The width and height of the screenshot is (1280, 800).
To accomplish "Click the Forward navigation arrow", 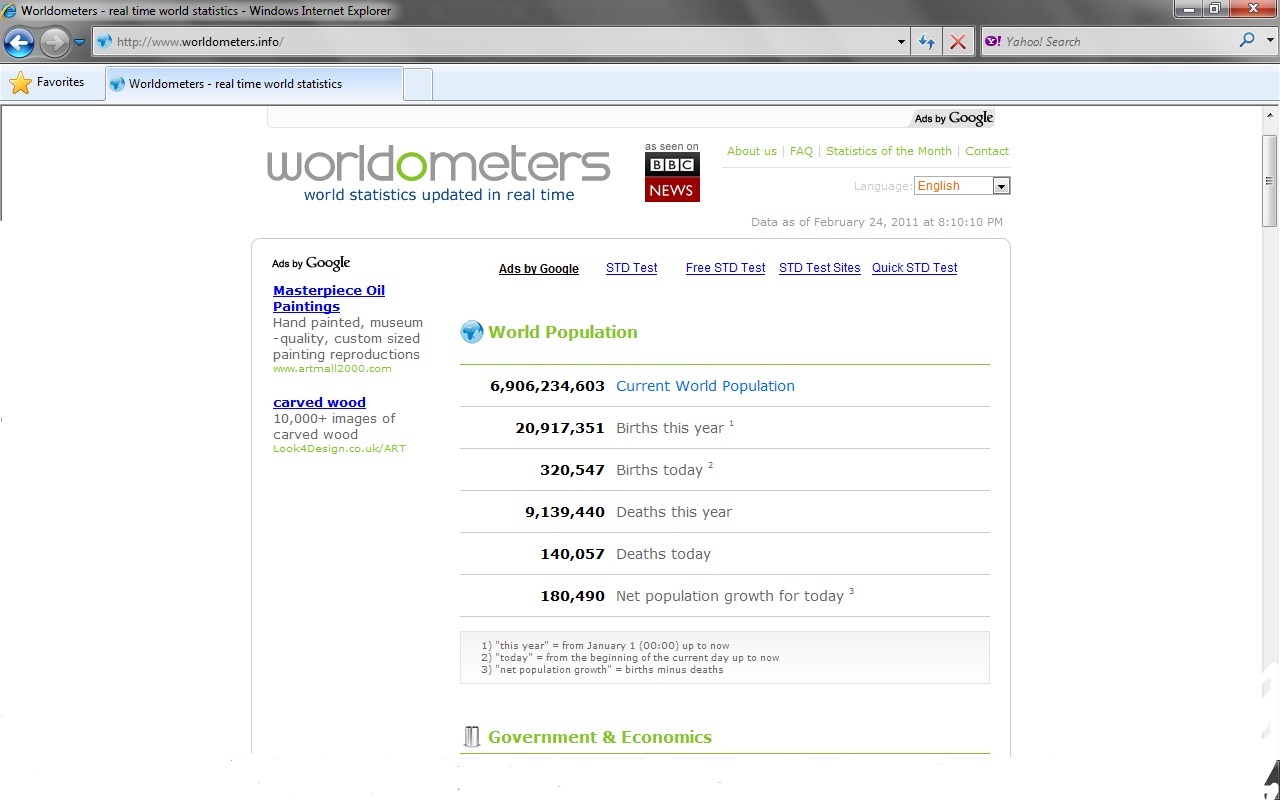I will click(x=54, y=42).
